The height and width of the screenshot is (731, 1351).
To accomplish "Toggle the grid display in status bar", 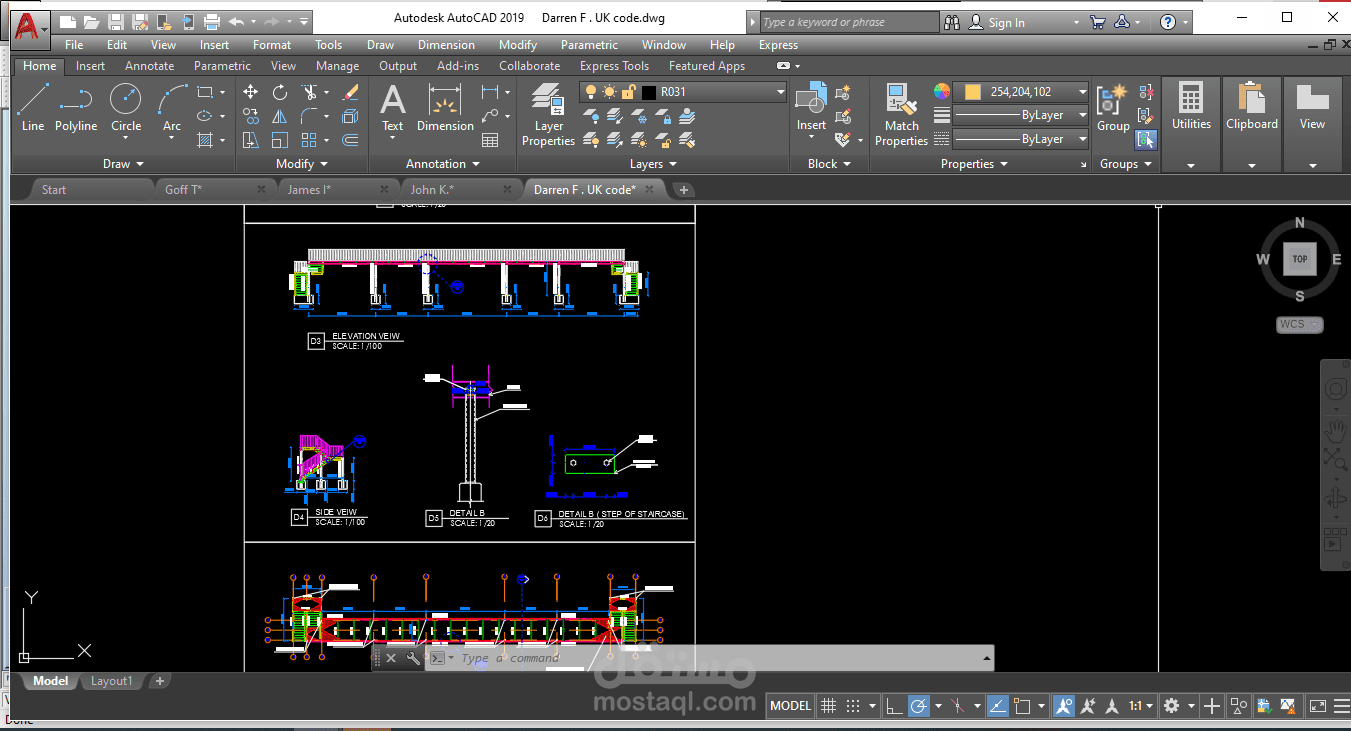I will coord(828,706).
